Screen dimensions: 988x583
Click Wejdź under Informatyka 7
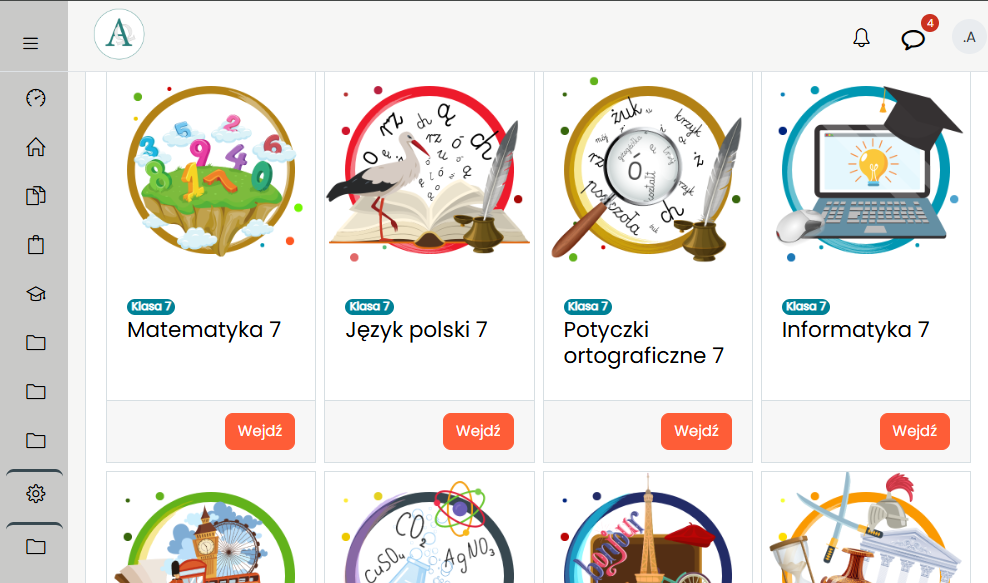click(914, 431)
